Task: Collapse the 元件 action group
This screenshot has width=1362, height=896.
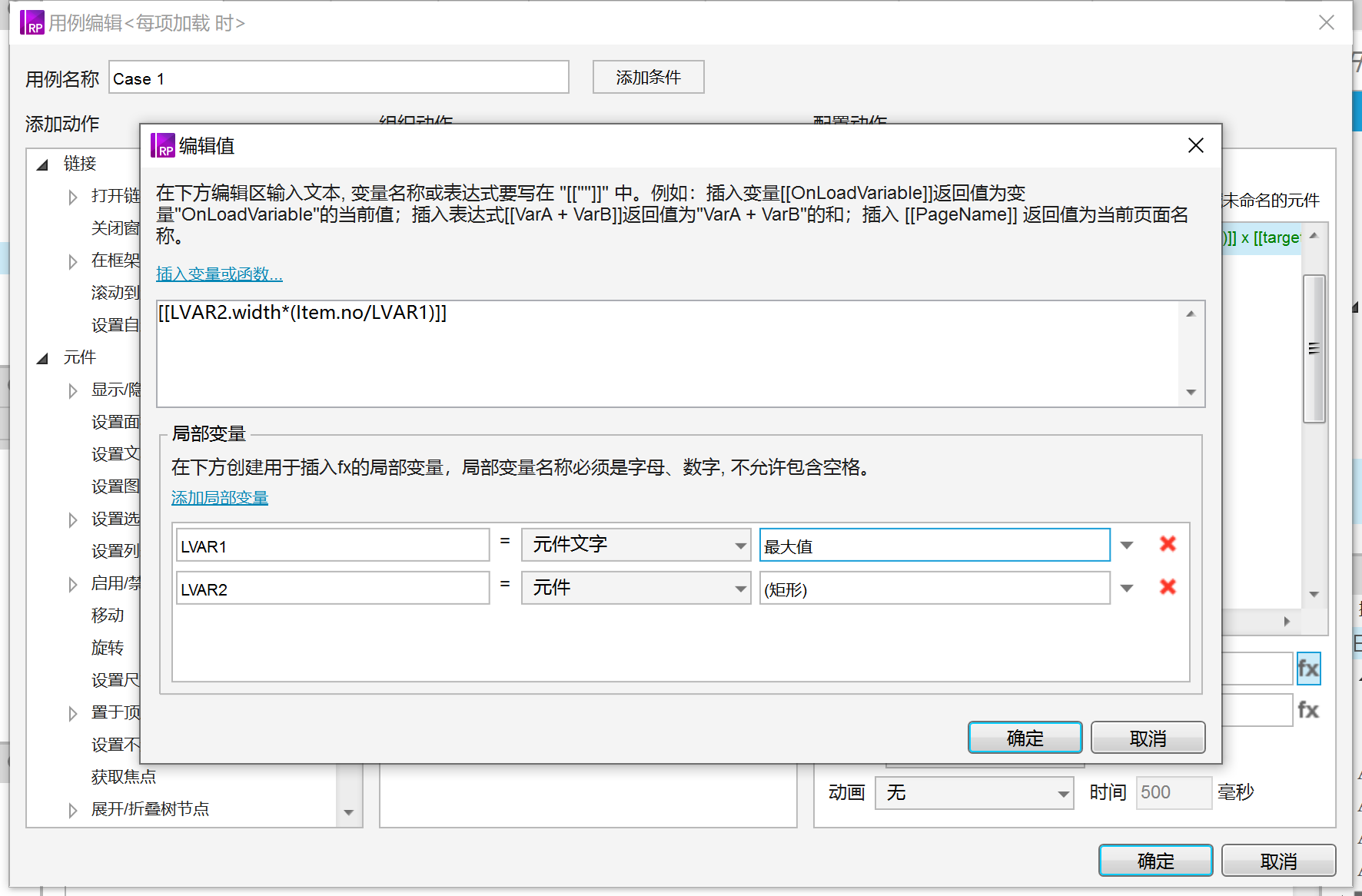Action: coord(43,358)
